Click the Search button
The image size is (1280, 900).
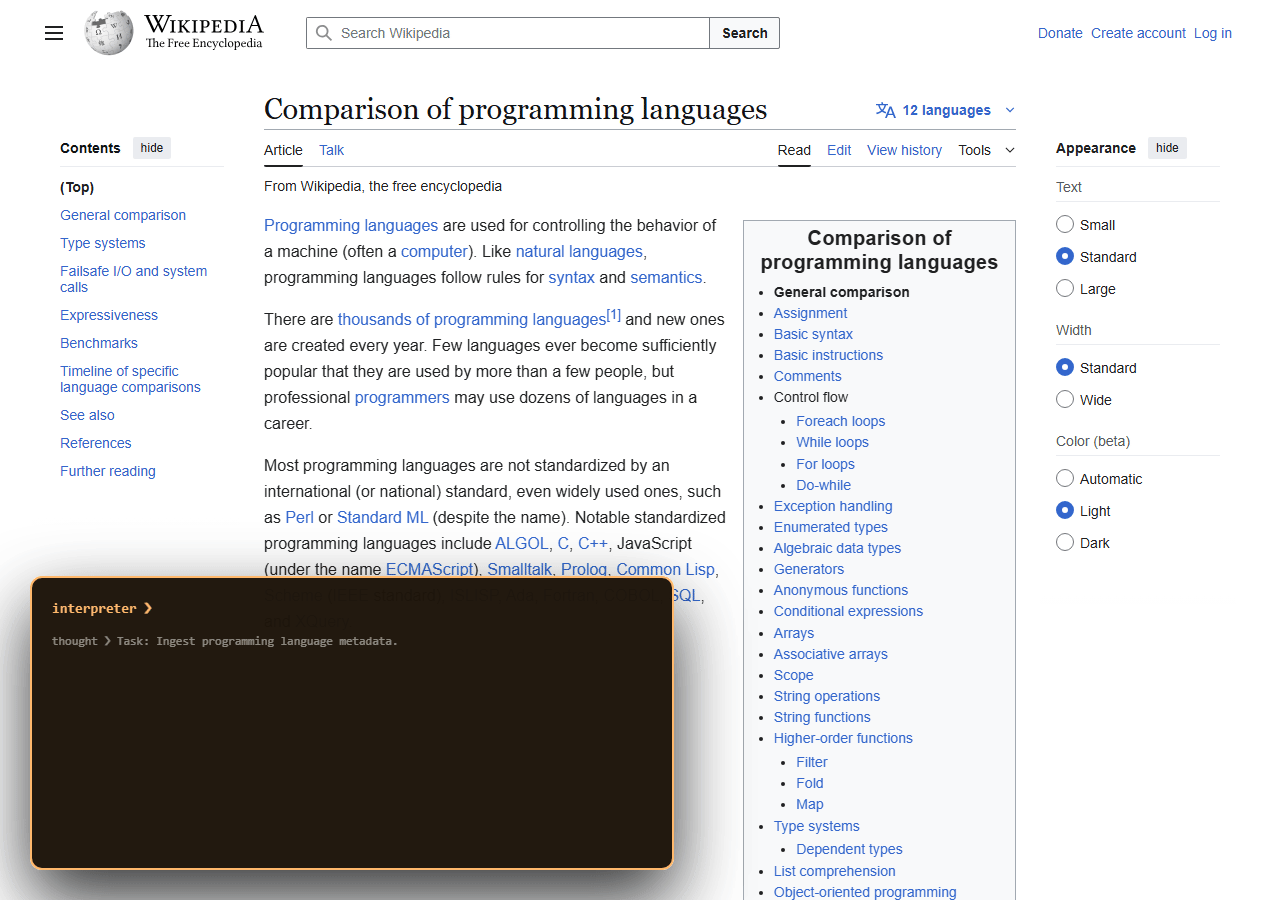pyautogui.click(x=744, y=33)
